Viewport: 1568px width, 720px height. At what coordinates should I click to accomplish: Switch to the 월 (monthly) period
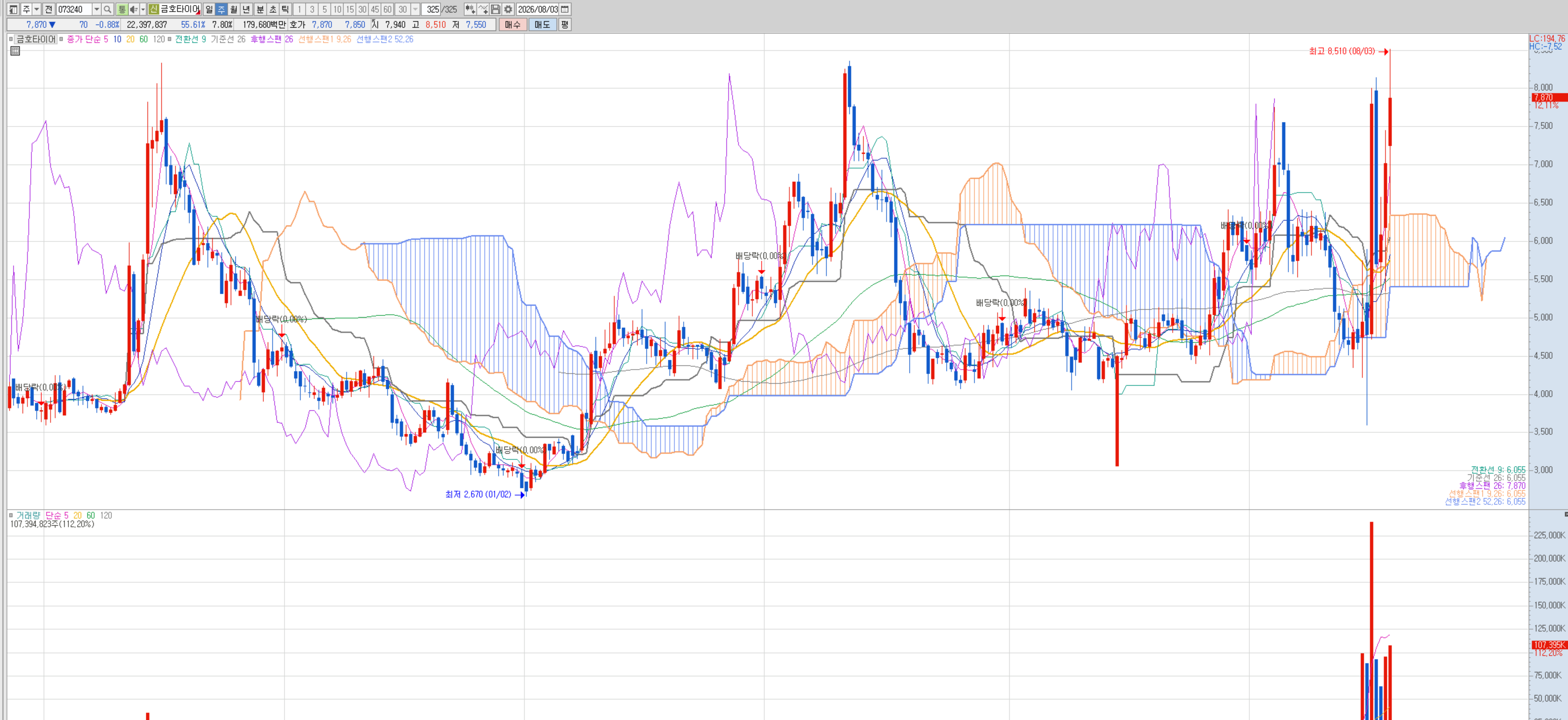[x=234, y=9]
